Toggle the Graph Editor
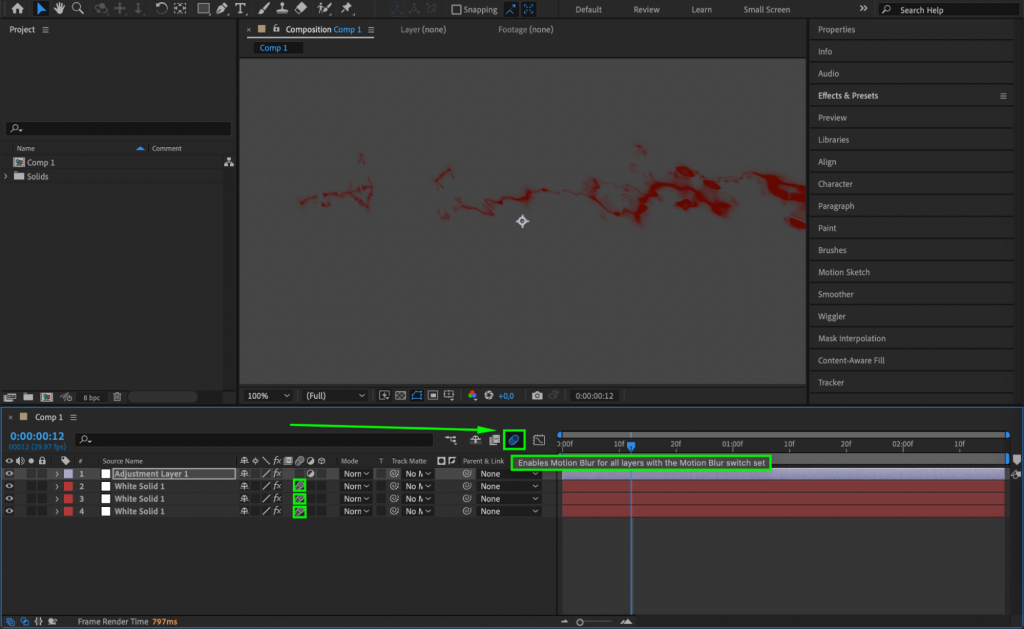The height and width of the screenshot is (629, 1024). click(538, 439)
